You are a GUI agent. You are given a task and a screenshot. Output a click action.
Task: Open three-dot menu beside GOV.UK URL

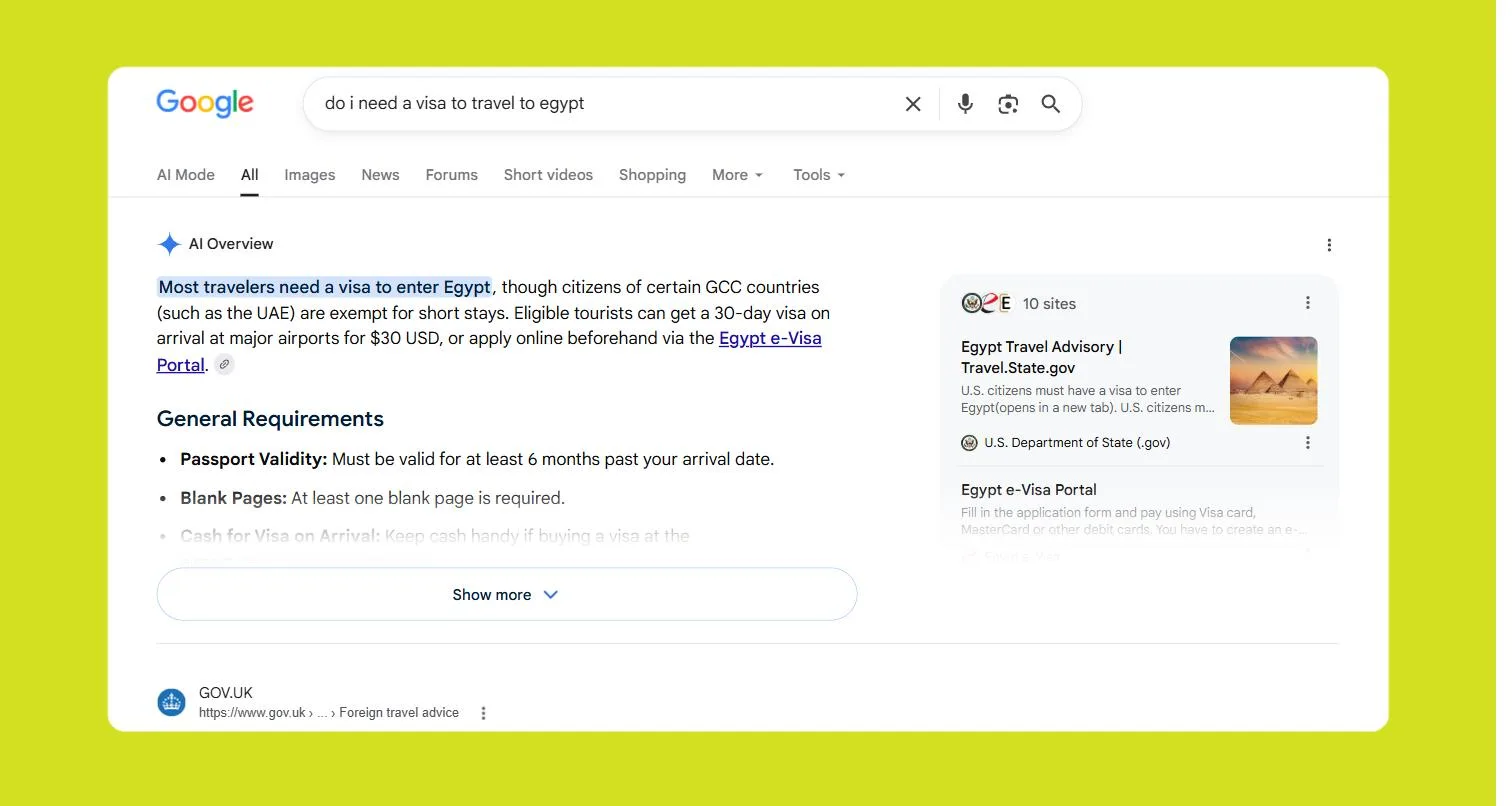pos(483,713)
